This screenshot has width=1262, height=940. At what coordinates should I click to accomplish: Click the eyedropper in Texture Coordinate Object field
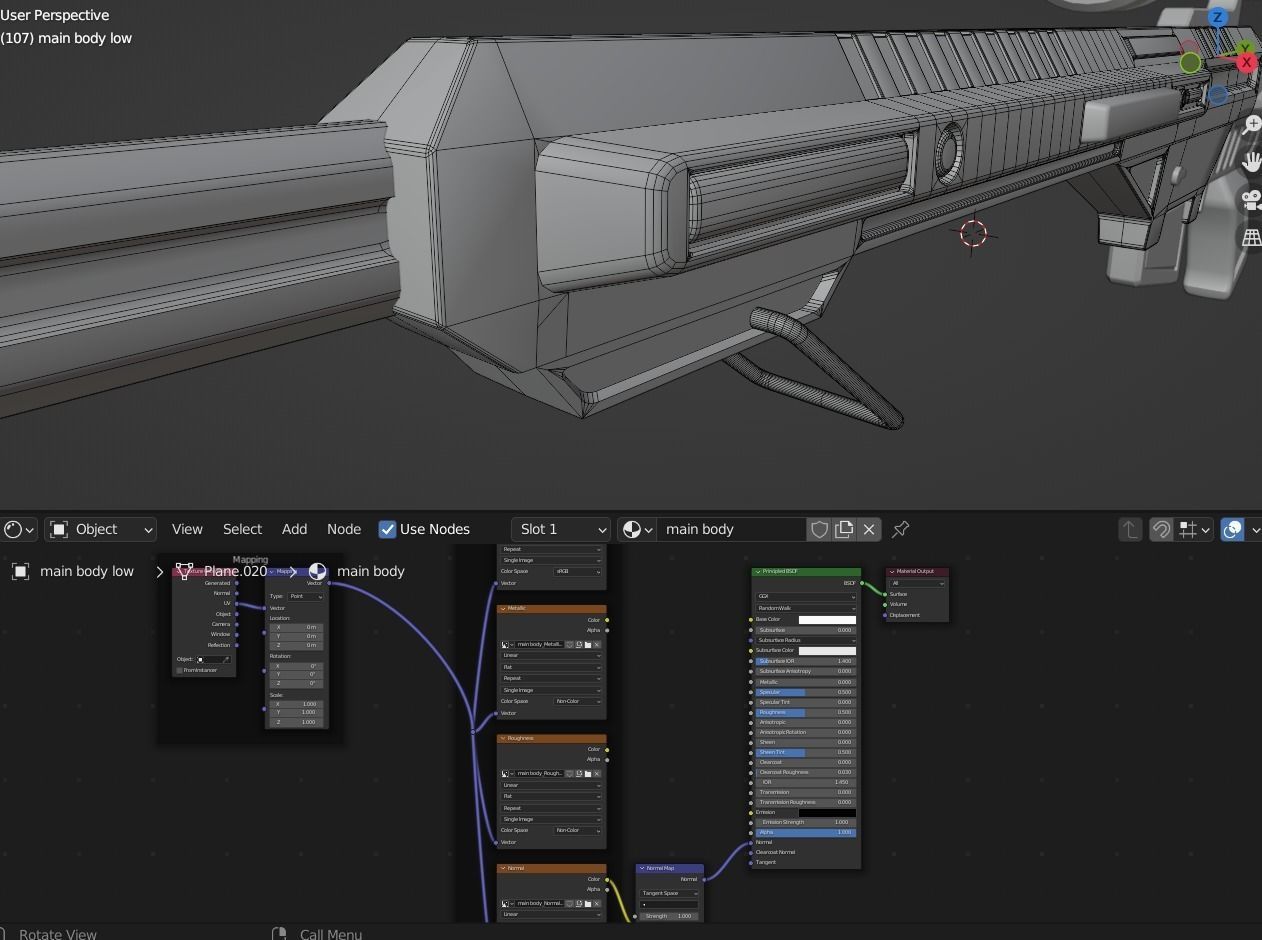point(226,660)
